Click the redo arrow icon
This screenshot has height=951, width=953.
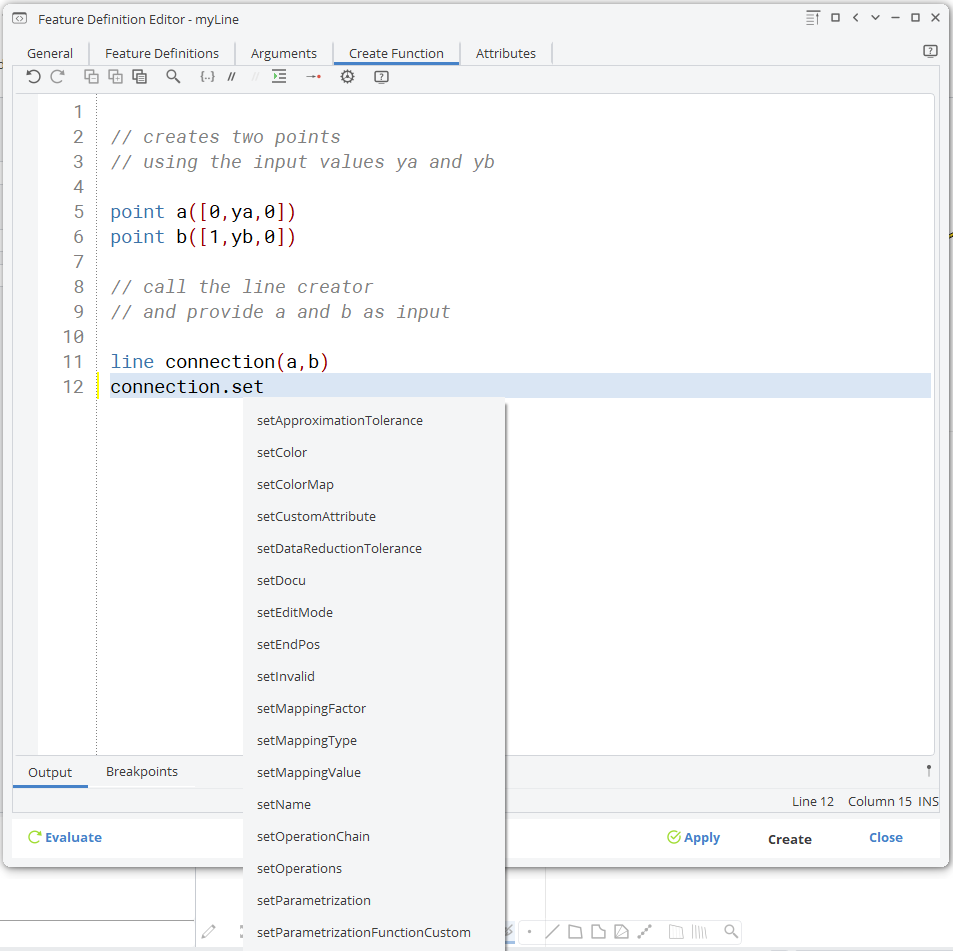[57, 77]
